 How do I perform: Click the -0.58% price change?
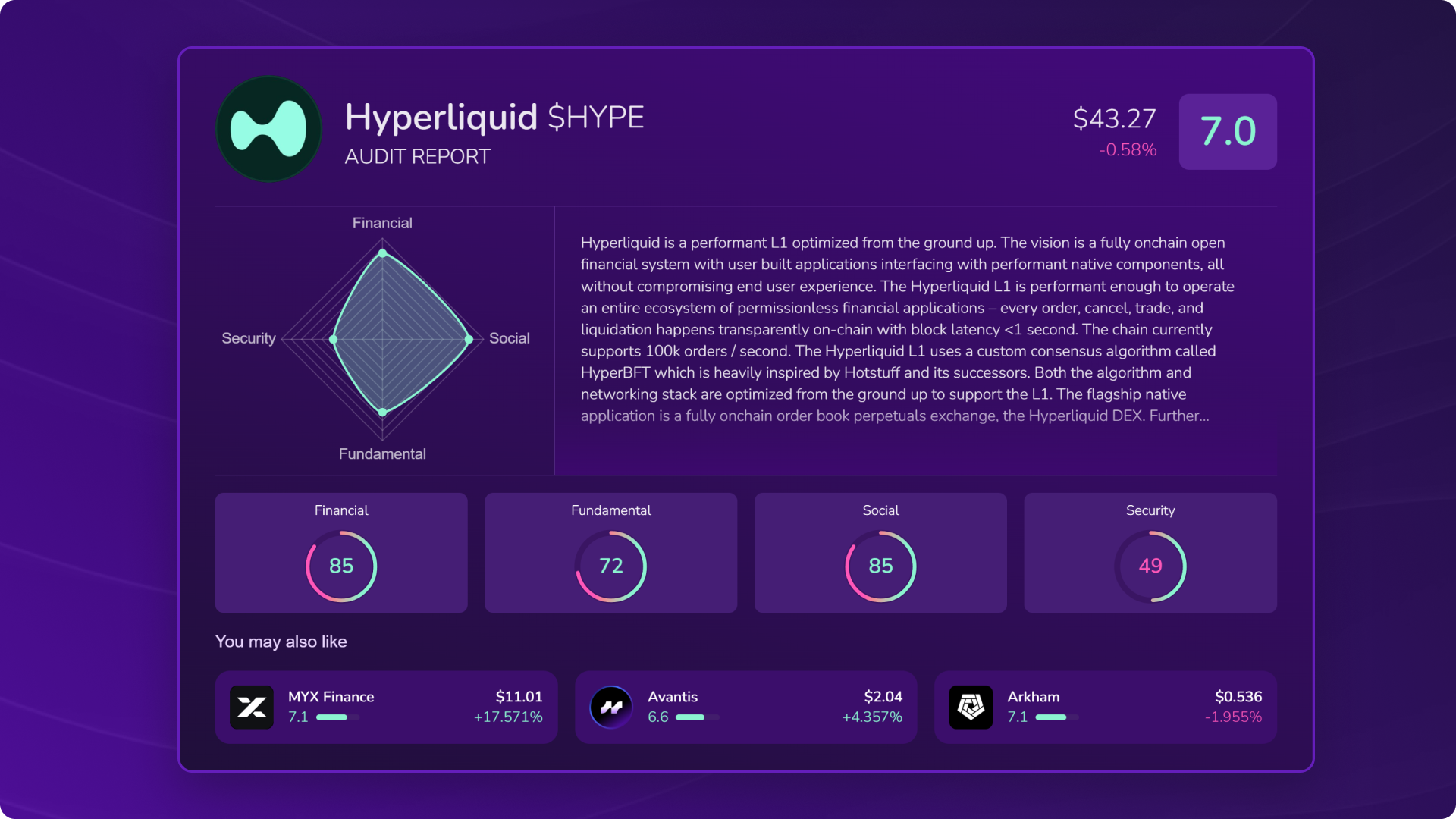pos(1128,150)
